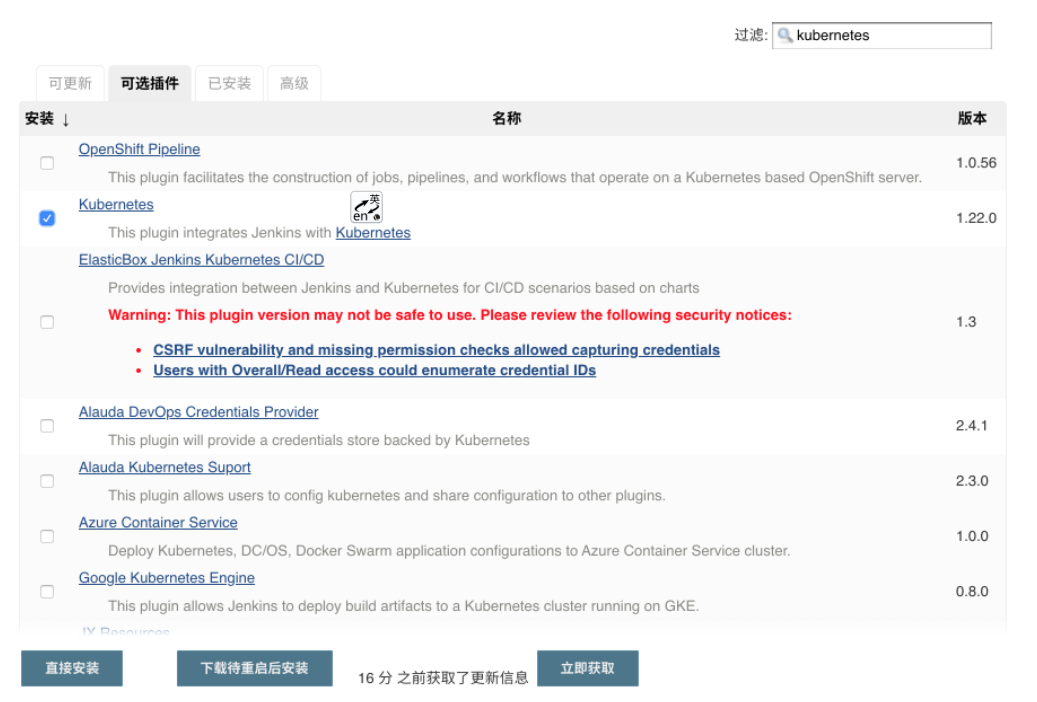Open Alauda DevOps Credentials Provider link
This screenshot has width=1037, height=702.
[198, 412]
